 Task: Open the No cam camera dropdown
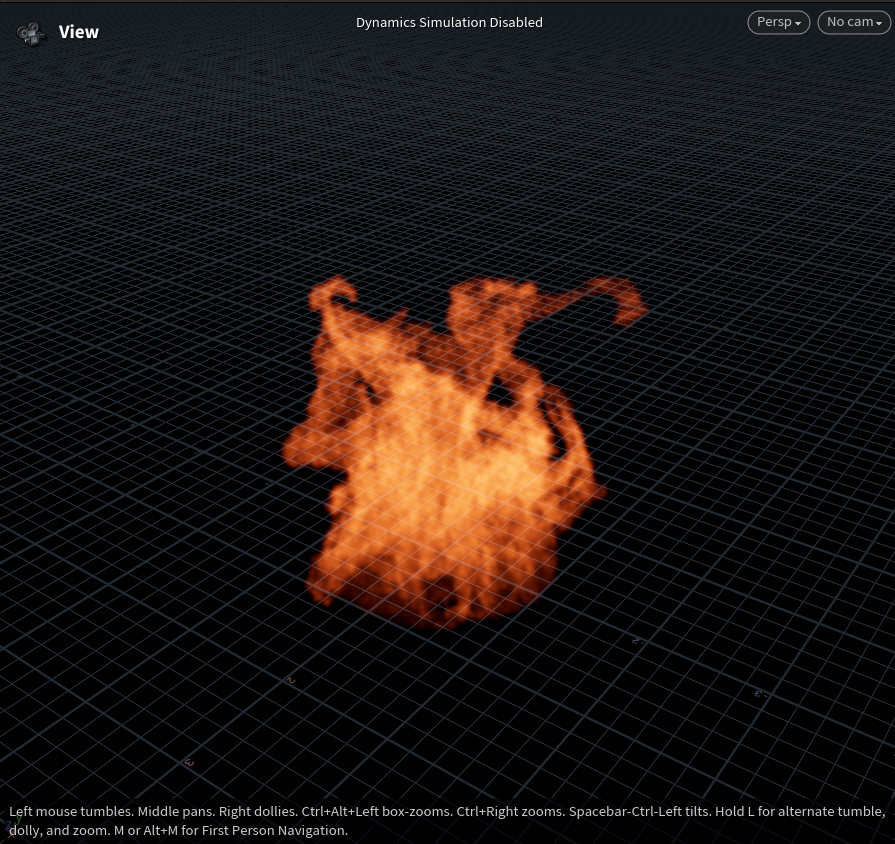tap(854, 22)
